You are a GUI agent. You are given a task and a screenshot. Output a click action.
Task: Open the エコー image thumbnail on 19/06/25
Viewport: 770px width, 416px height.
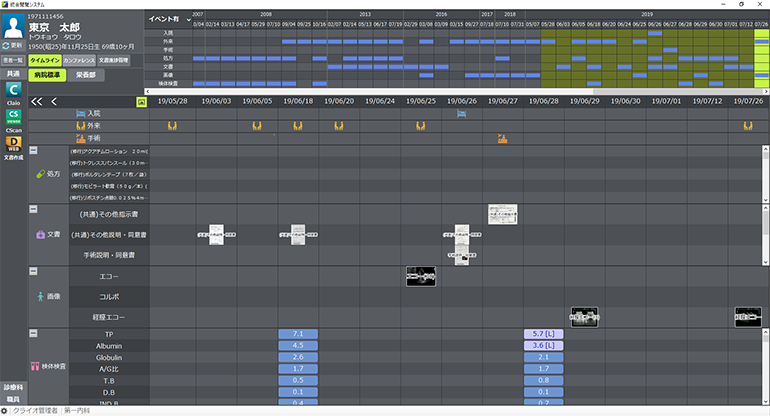coord(420,276)
